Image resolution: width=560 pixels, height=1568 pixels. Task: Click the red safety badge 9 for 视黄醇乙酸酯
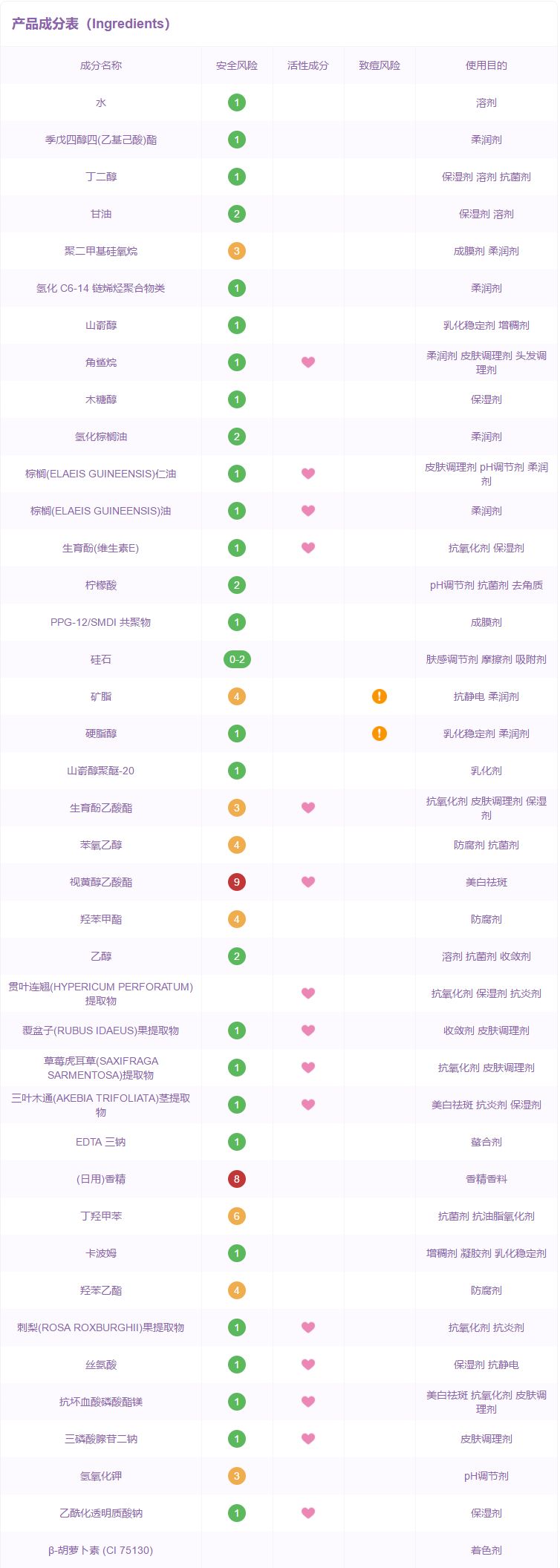[x=237, y=882]
